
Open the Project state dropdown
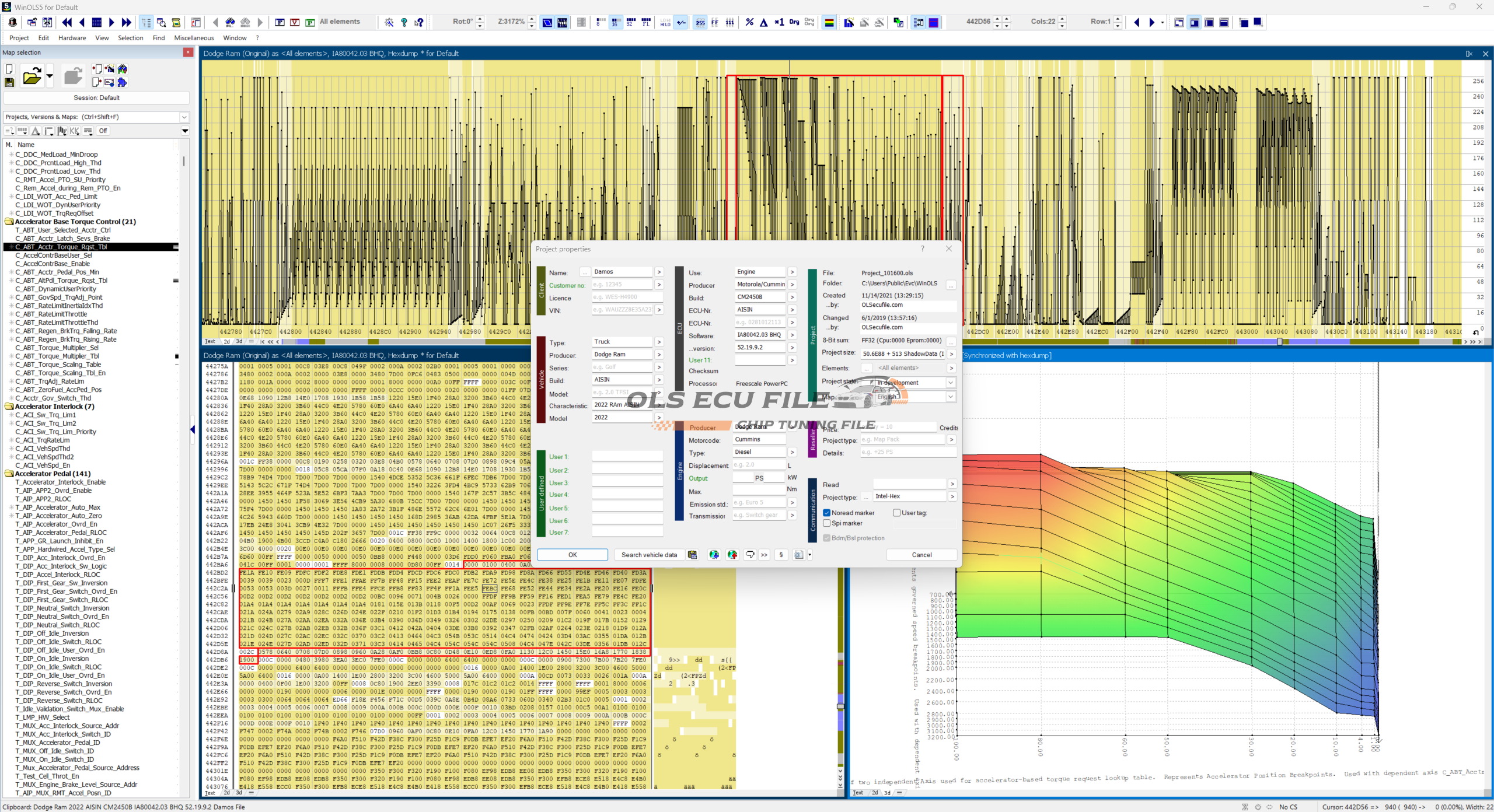coord(950,383)
